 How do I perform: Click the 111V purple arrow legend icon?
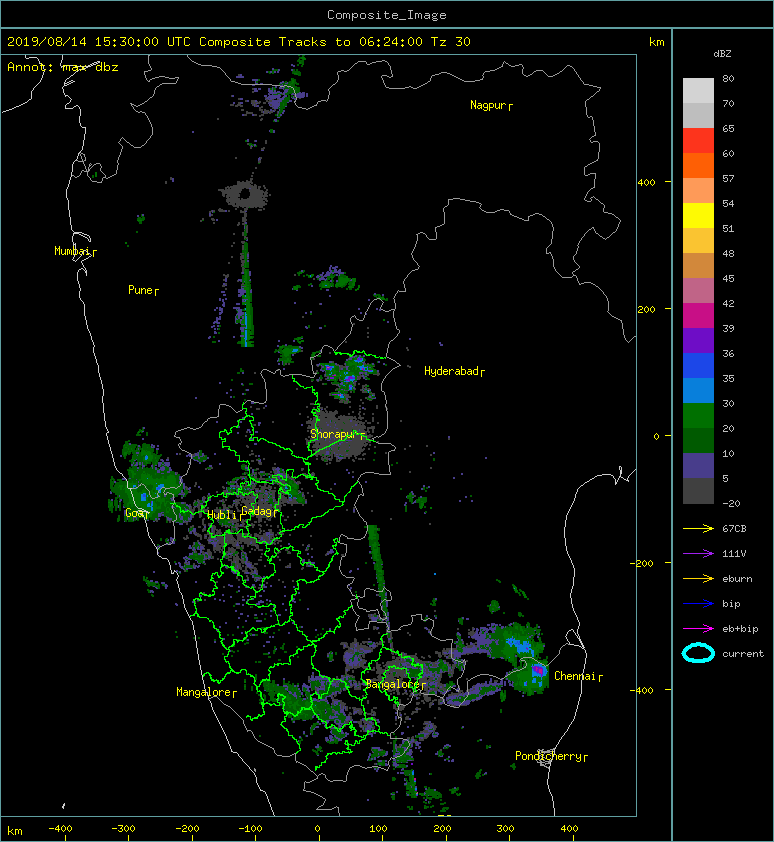698,554
